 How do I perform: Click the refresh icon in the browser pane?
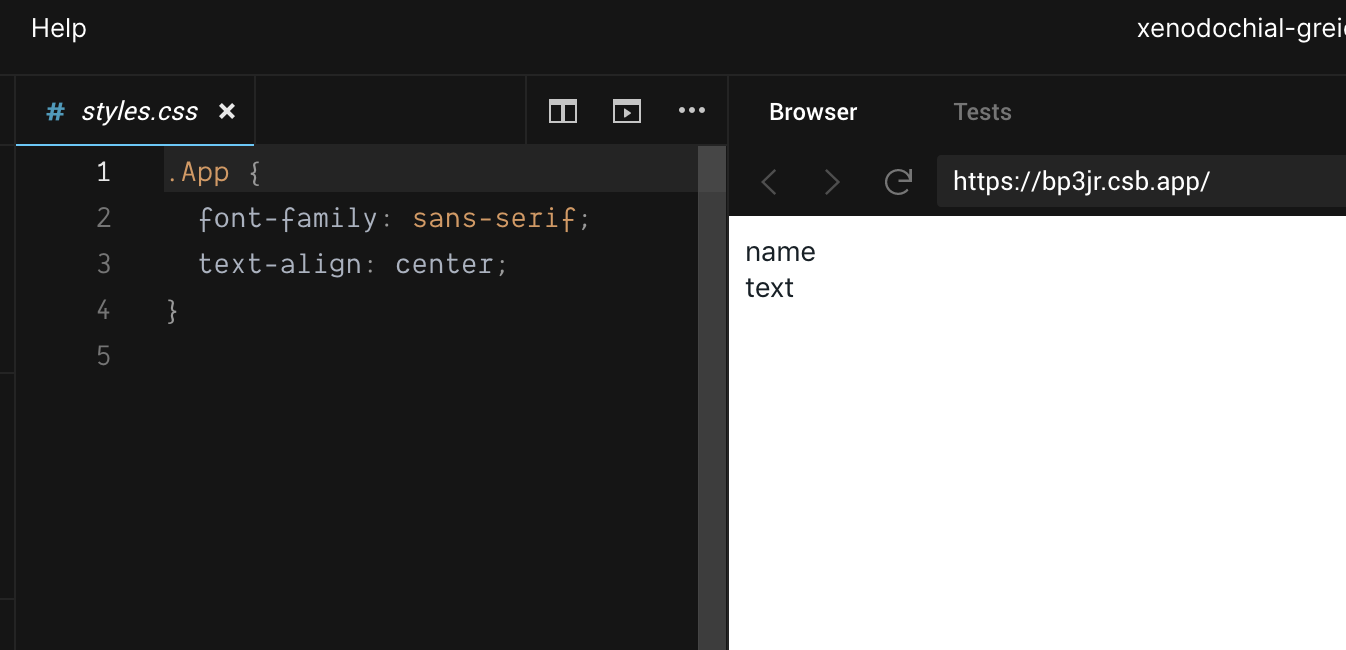click(898, 181)
